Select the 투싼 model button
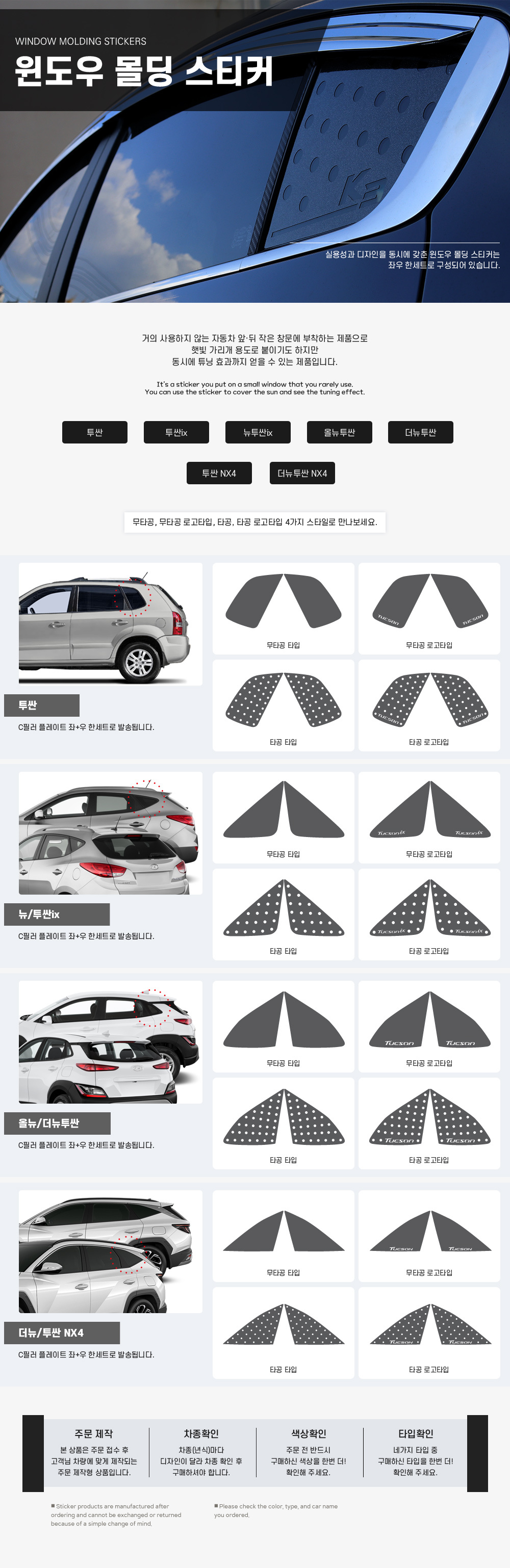This screenshot has height=1568, width=510. (x=94, y=432)
